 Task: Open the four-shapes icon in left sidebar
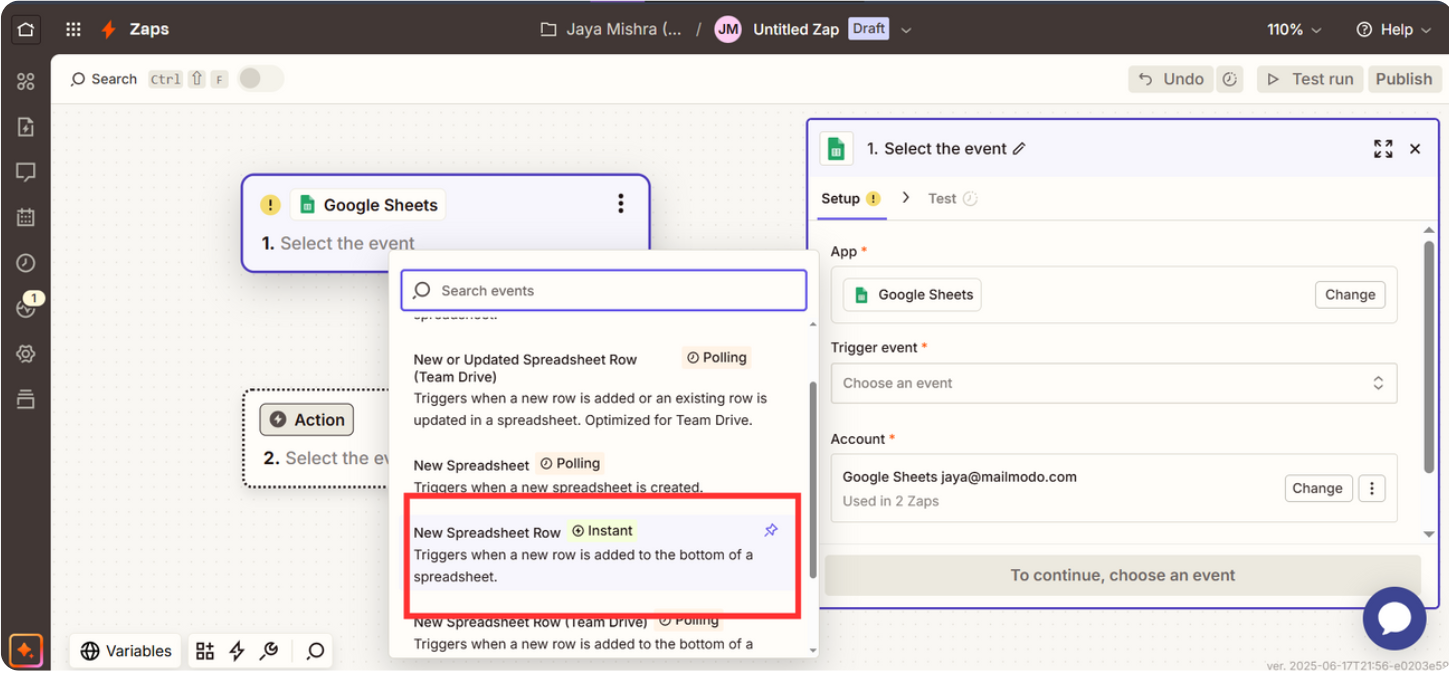[x=26, y=82]
